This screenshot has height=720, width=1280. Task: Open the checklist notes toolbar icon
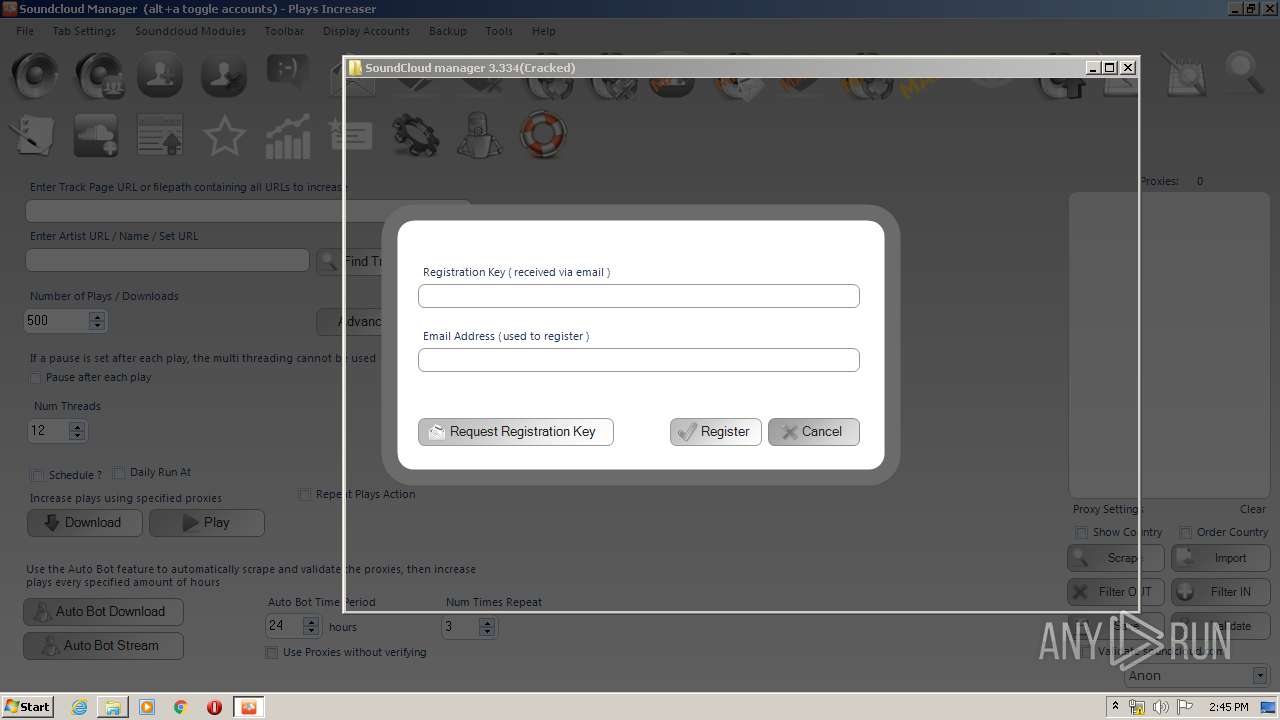33,136
